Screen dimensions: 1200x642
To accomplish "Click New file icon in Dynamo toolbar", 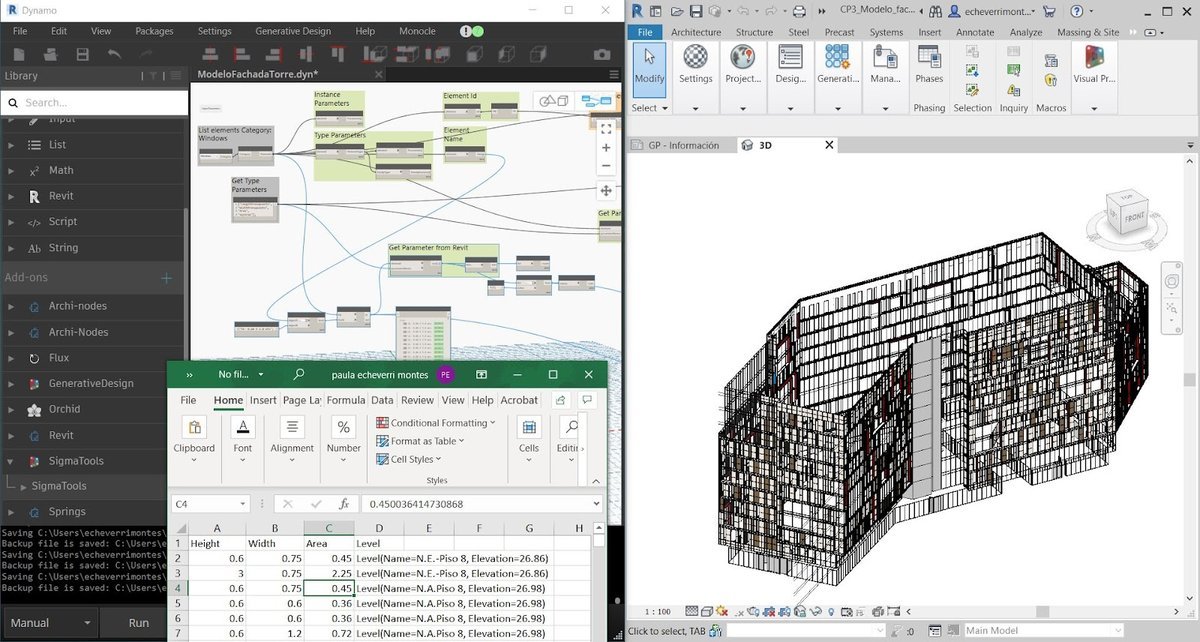I will coord(20,54).
